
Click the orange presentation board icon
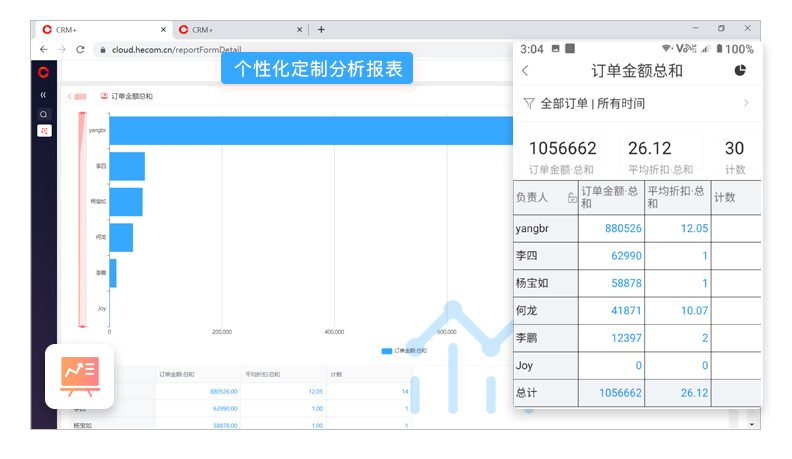pos(79,376)
